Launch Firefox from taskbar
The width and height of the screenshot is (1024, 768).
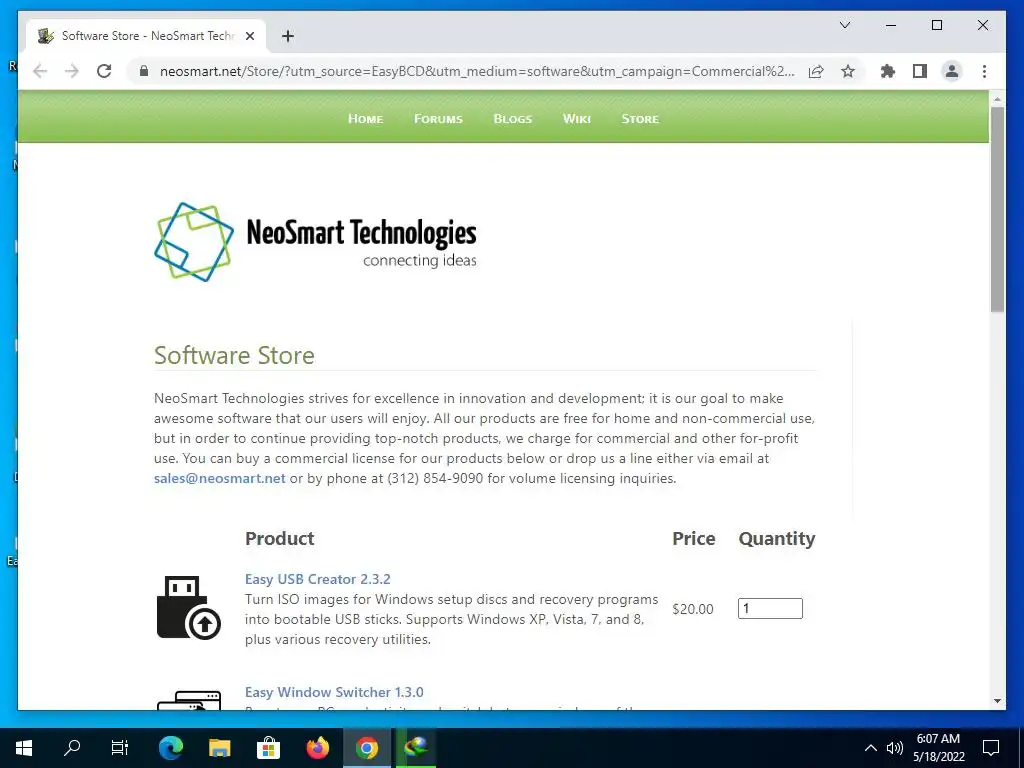coord(318,748)
